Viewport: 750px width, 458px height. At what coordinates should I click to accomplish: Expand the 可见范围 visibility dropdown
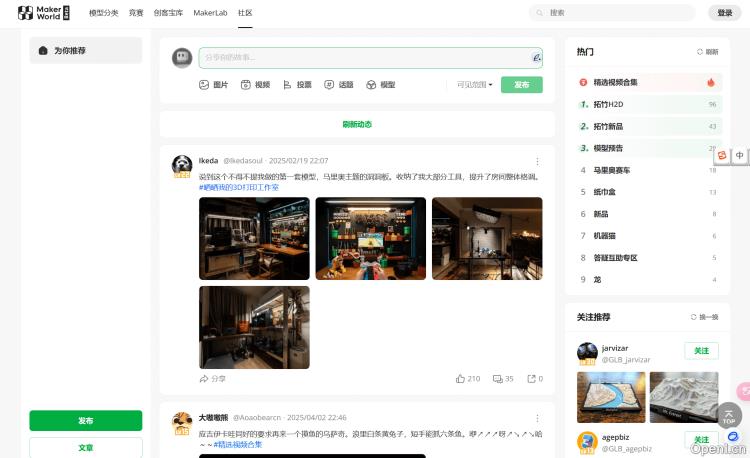pyautogui.click(x=475, y=85)
